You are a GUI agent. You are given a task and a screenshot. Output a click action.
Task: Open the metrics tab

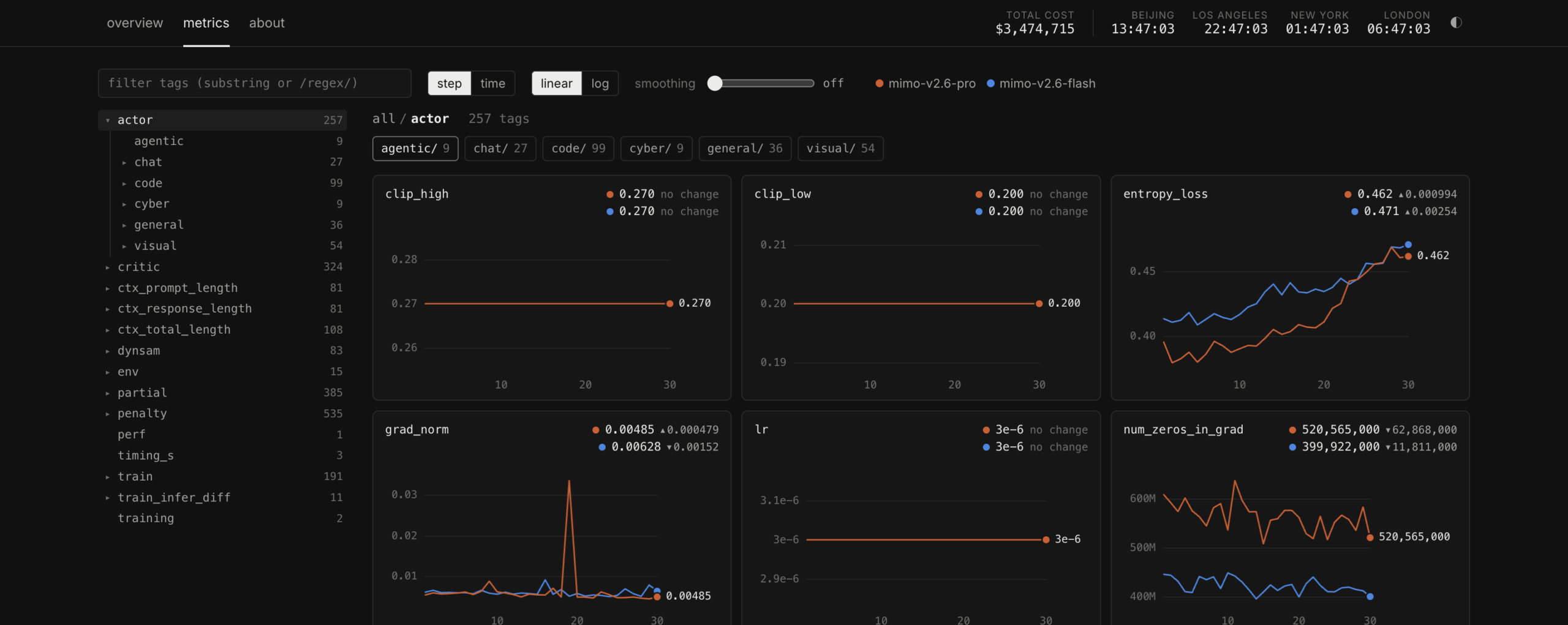click(206, 23)
